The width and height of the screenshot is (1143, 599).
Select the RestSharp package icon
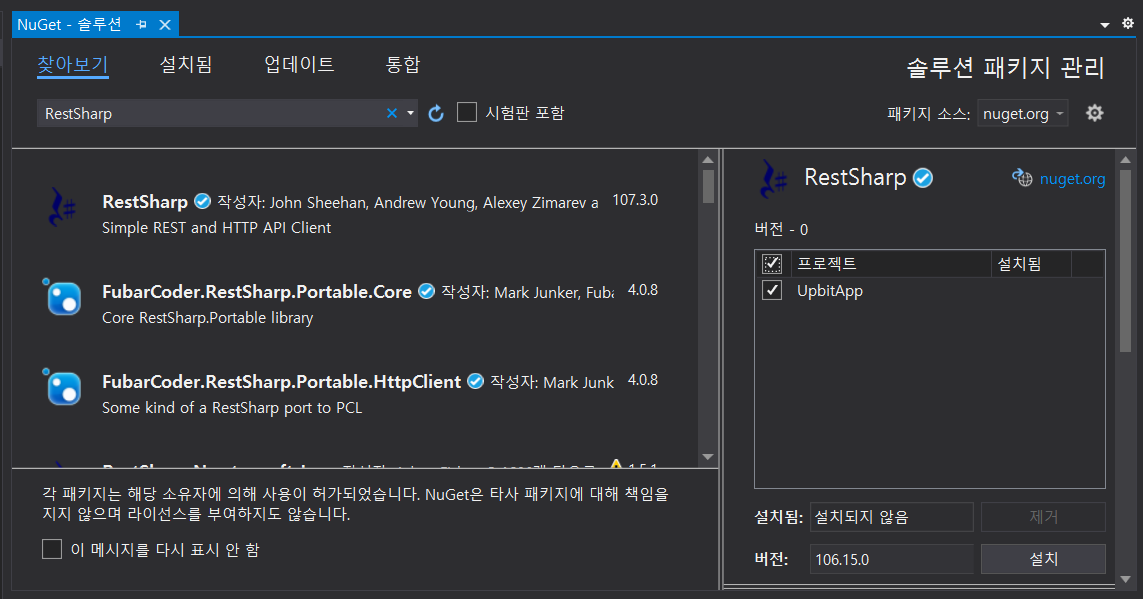[x=61, y=208]
